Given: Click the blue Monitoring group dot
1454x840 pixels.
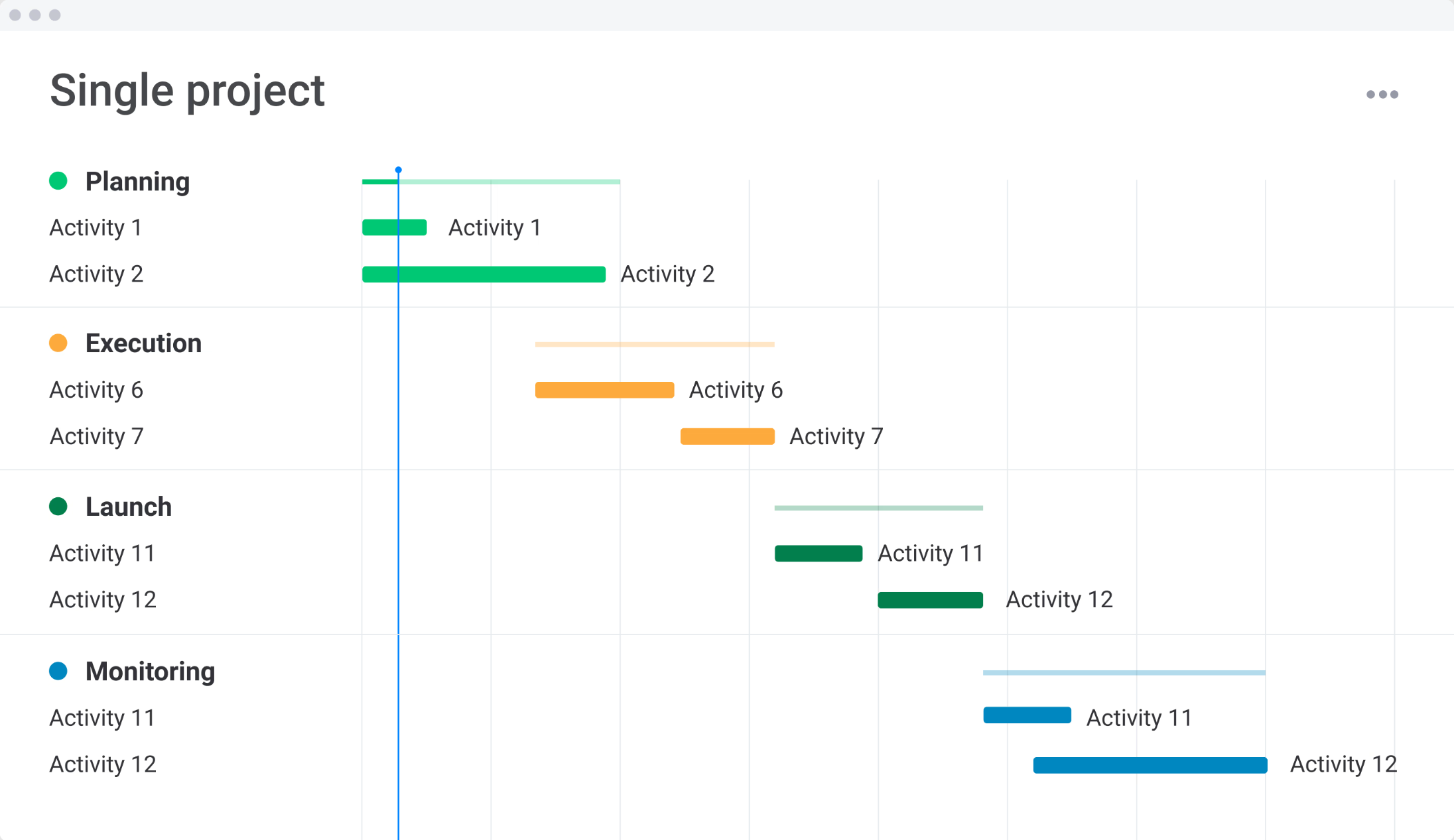Looking at the screenshot, I should click(58, 671).
